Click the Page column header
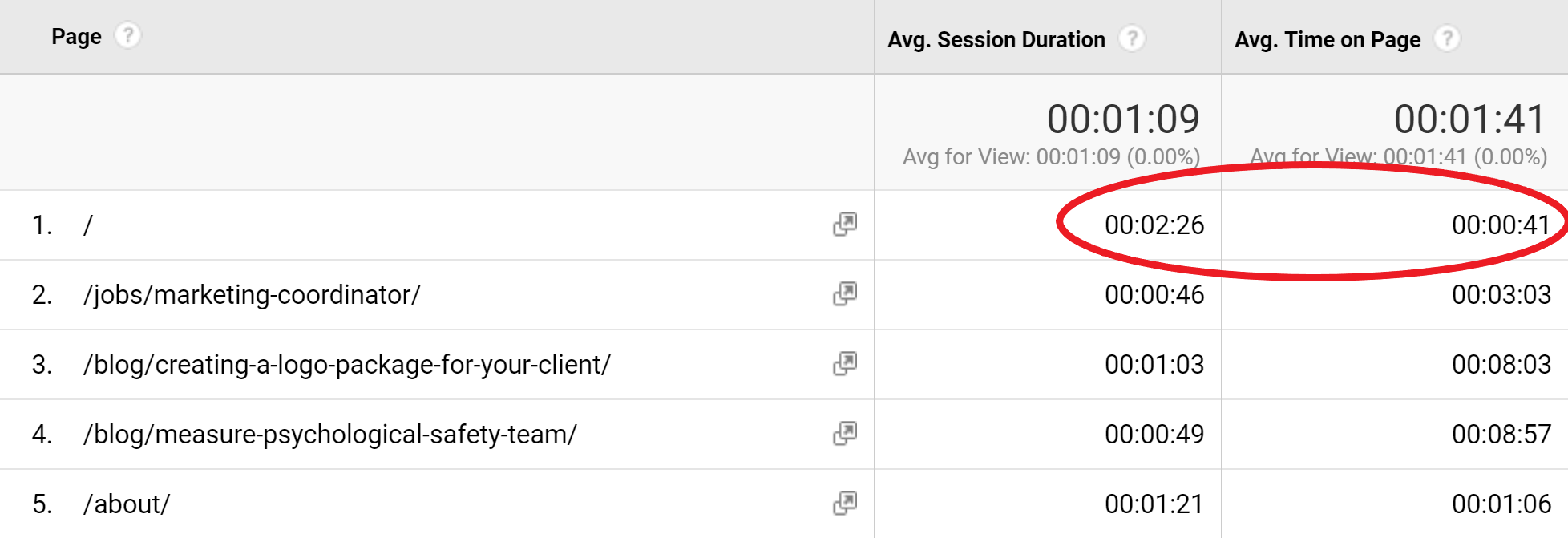The height and width of the screenshot is (538, 1568). (76, 35)
